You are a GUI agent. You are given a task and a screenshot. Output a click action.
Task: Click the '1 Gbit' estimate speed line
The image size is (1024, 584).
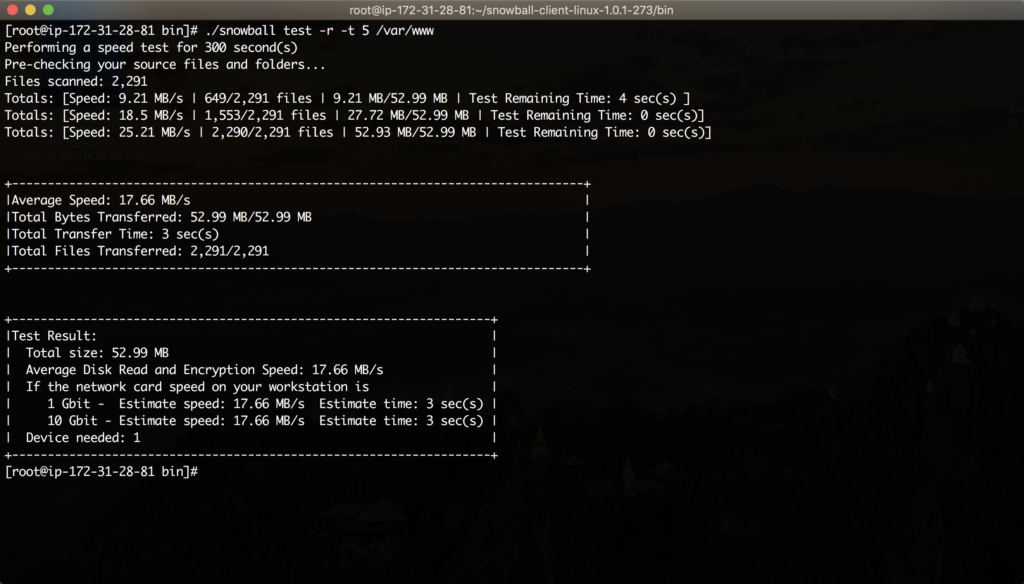265,404
